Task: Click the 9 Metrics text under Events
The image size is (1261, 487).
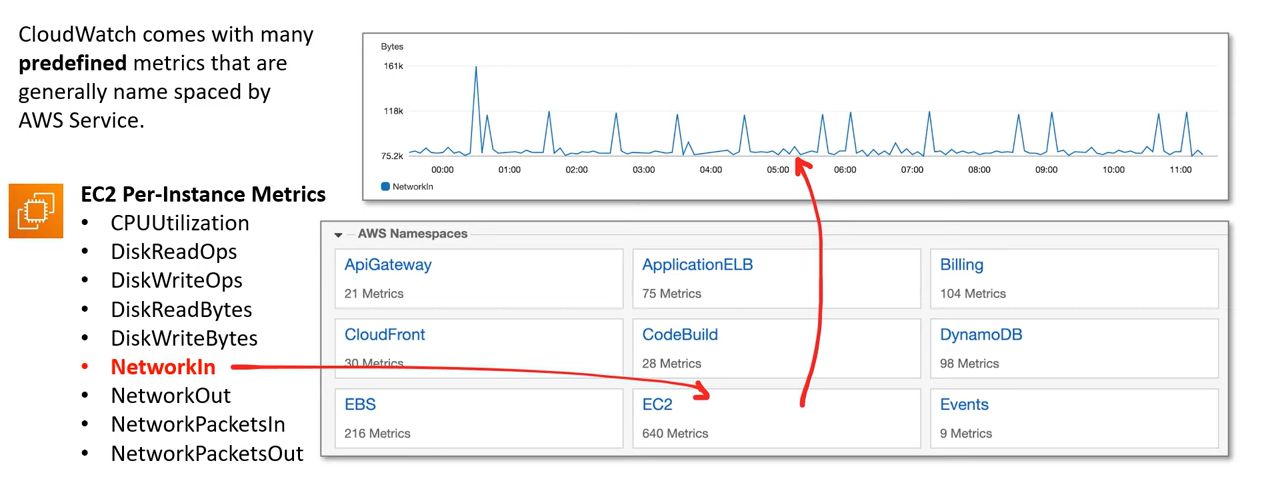Action: click(966, 433)
